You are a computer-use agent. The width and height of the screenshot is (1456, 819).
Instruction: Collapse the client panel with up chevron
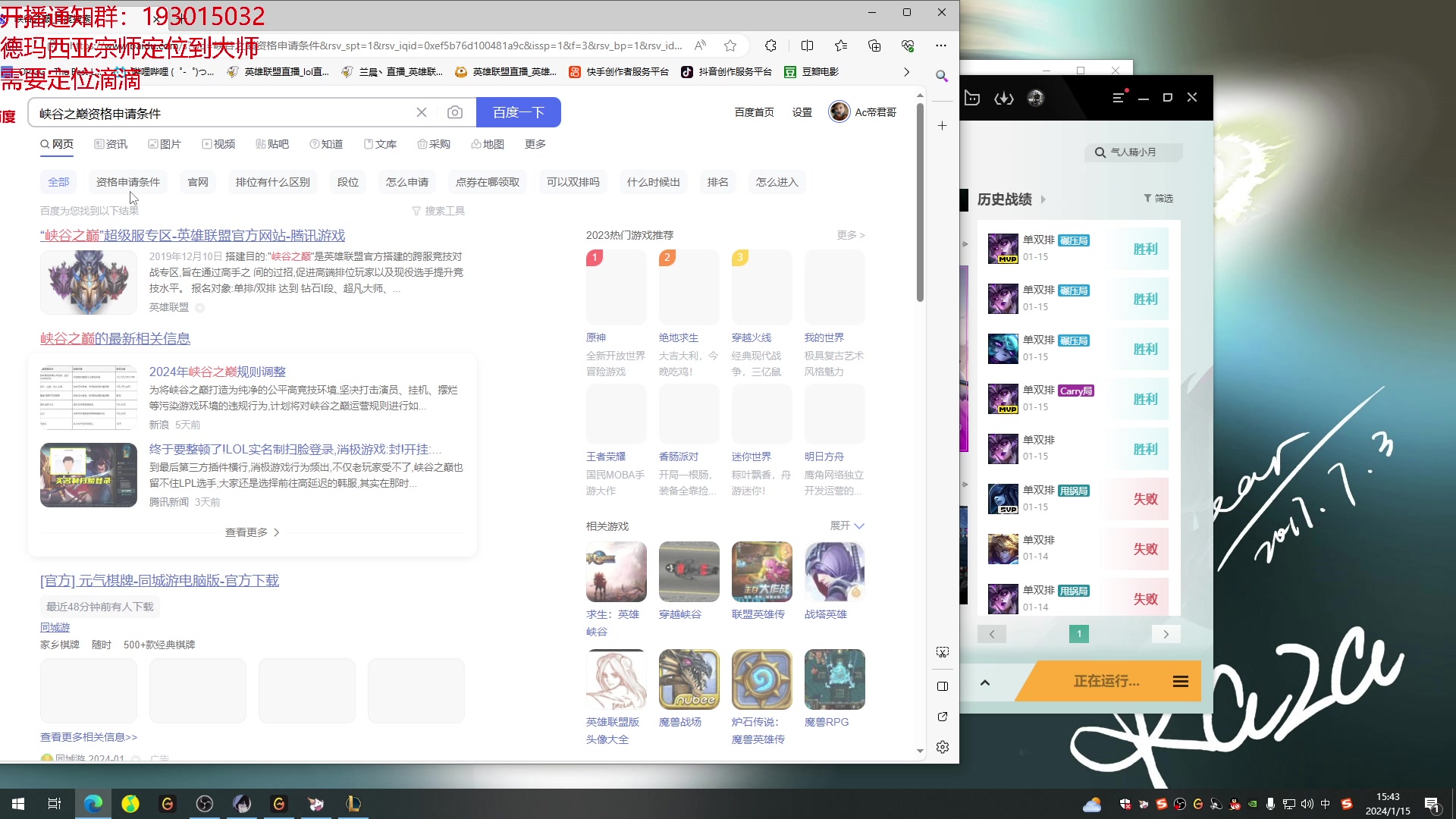(x=985, y=682)
